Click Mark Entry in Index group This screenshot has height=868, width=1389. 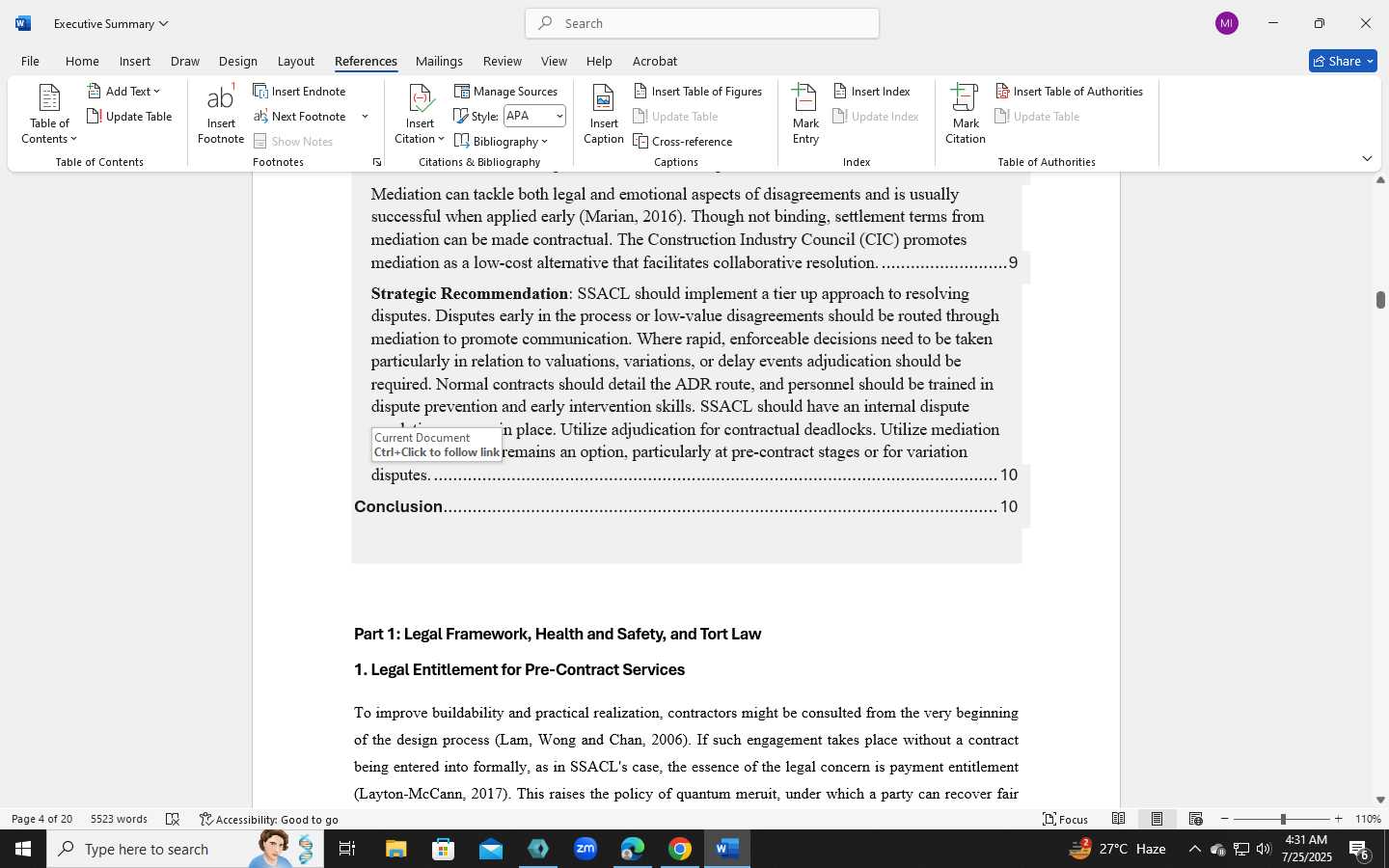tap(805, 115)
